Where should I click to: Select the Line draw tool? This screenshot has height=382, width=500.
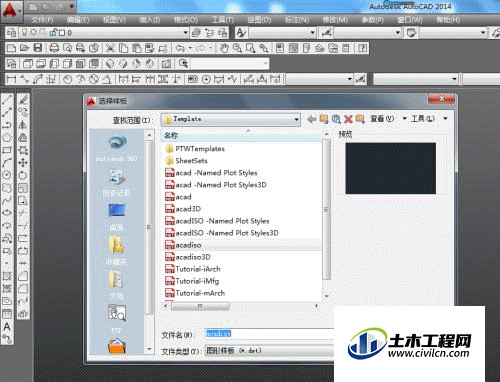click(x=7, y=99)
